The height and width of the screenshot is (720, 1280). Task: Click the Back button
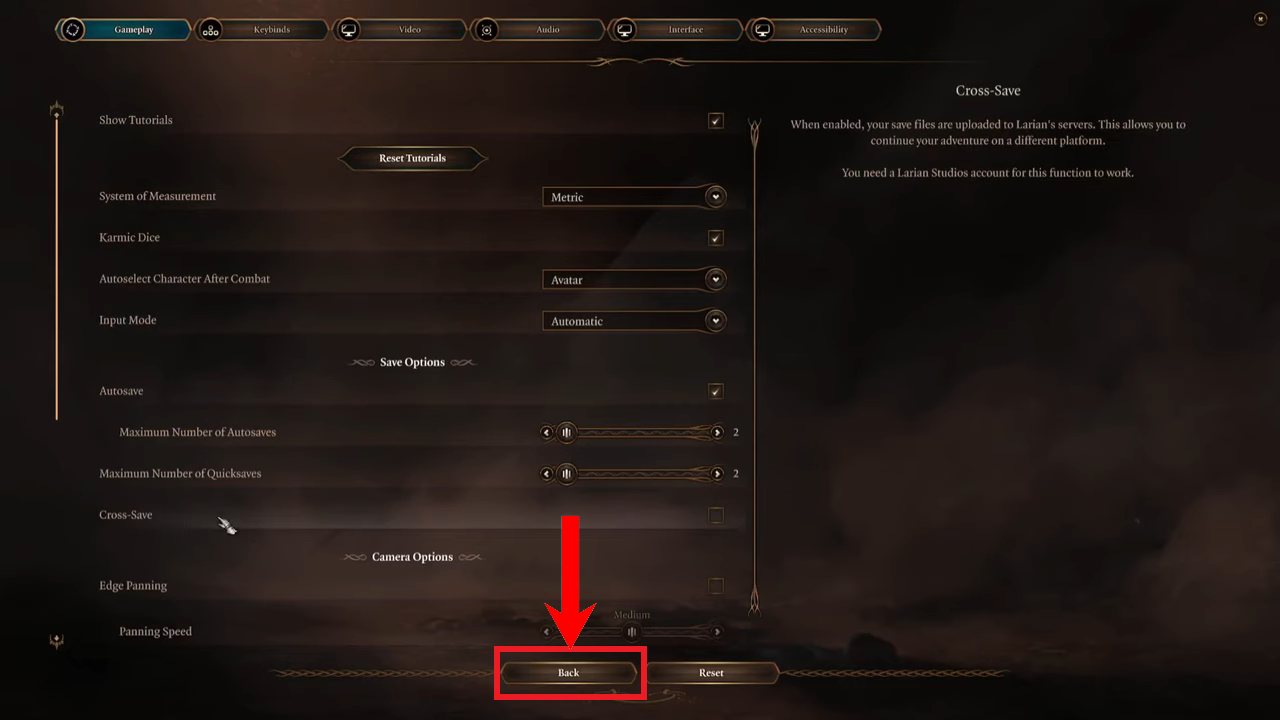tap(569, 673)
